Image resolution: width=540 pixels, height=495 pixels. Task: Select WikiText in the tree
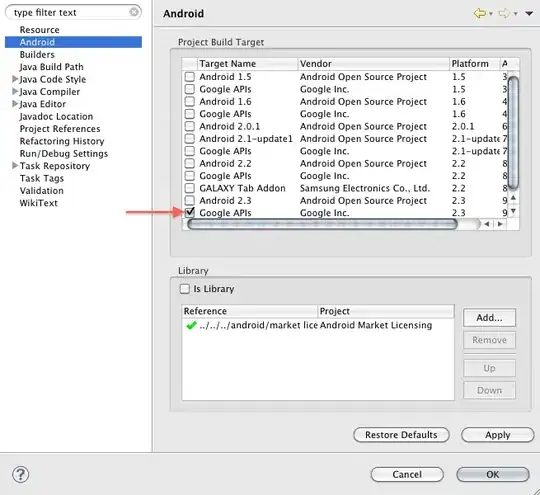pyautogui.click(x=39, y=203)
